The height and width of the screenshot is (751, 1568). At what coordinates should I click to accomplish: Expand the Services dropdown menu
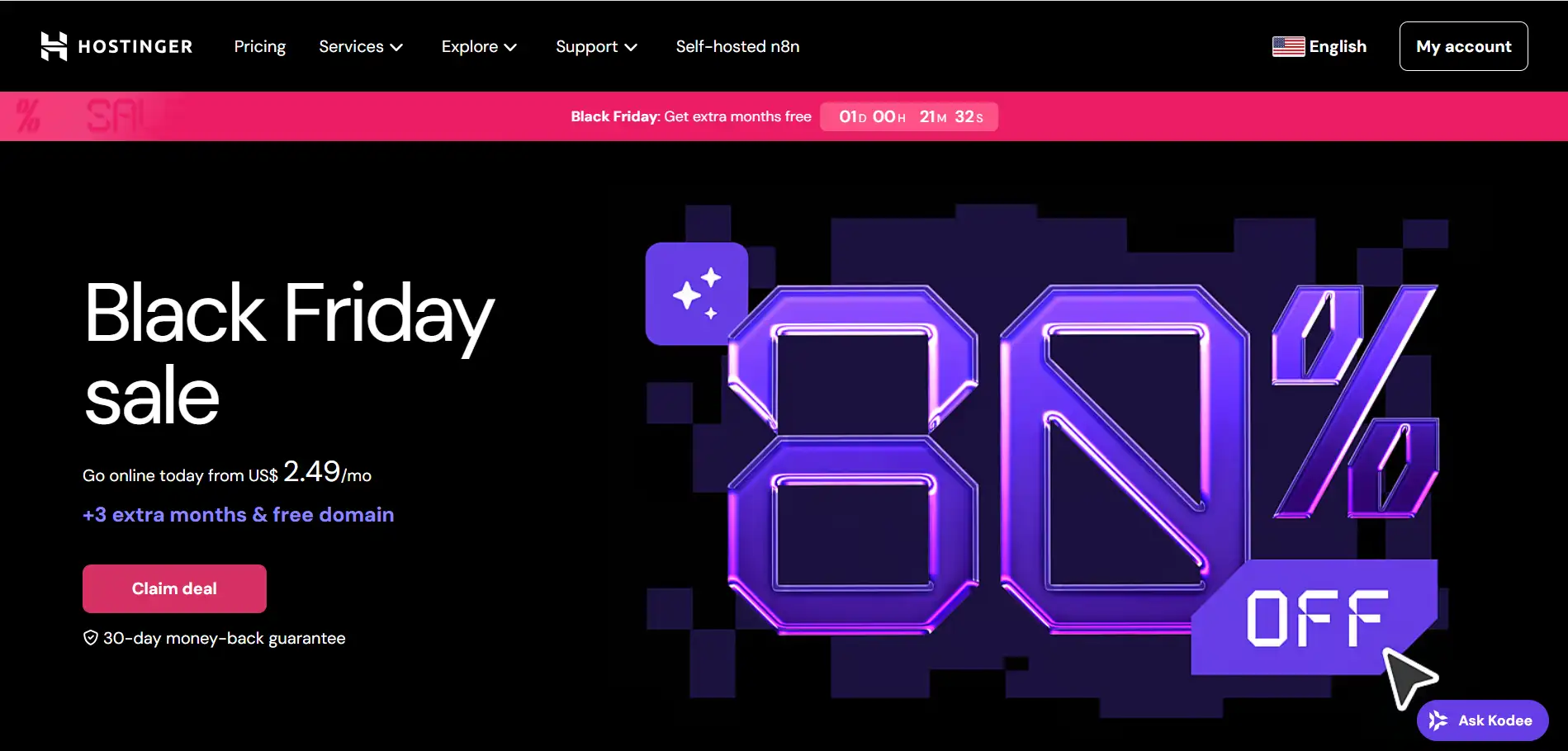coord(361,47)
